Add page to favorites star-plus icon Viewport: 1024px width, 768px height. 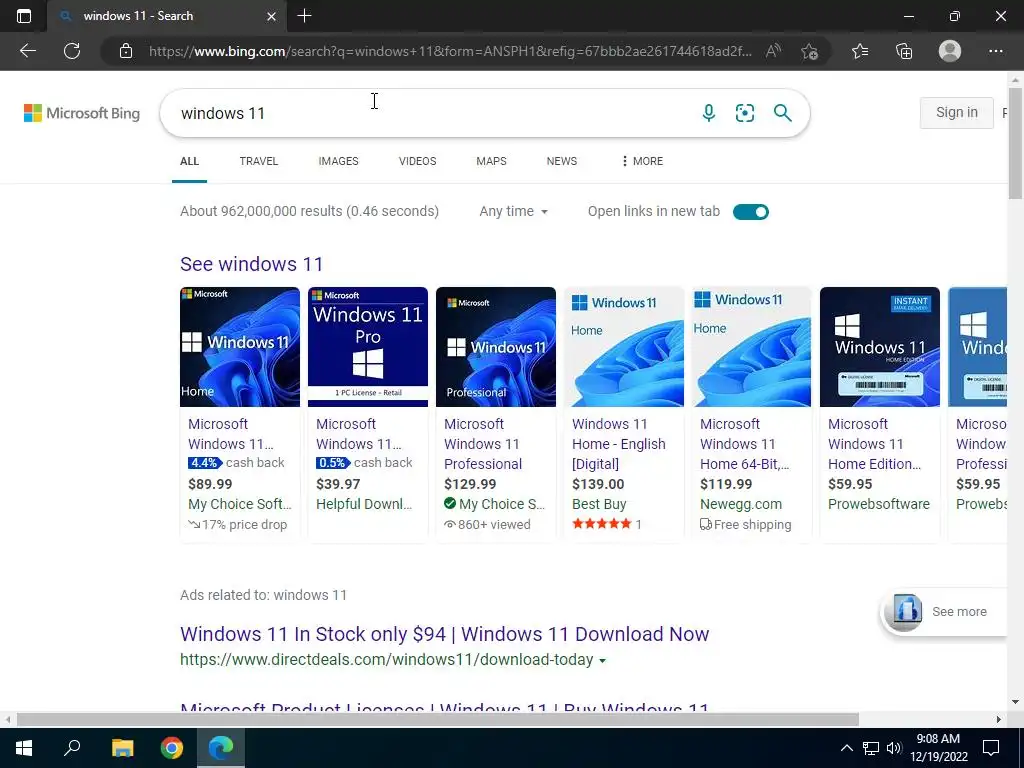(810, 51)
